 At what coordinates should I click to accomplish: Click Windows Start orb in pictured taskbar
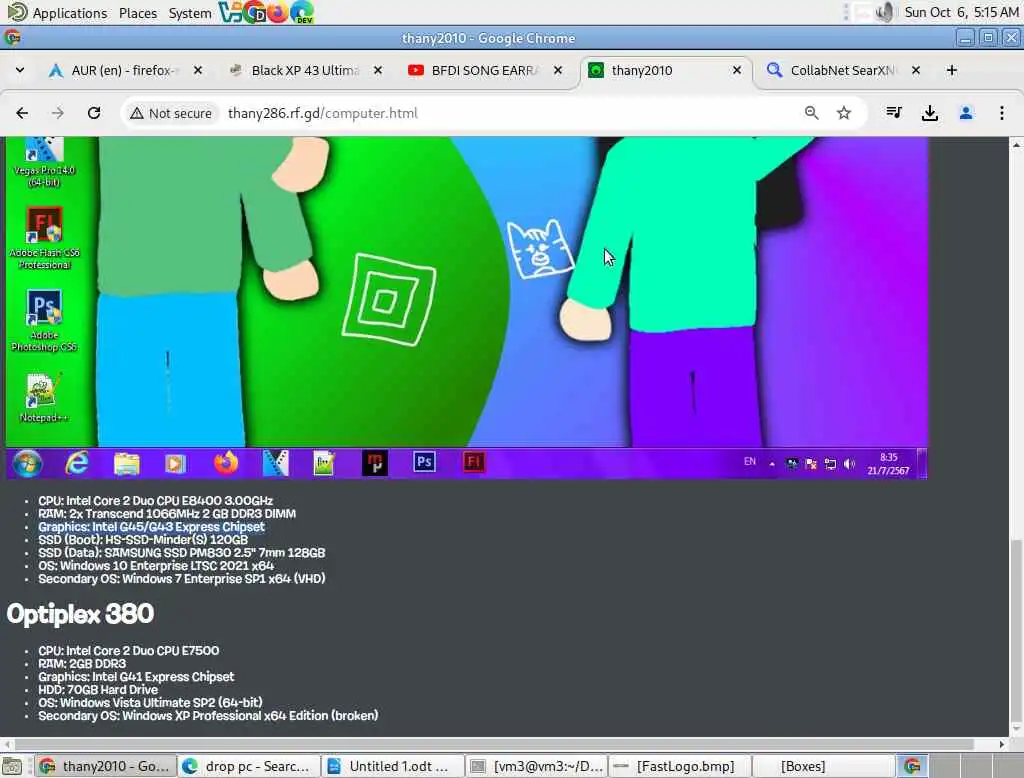[x=27, y=463]
